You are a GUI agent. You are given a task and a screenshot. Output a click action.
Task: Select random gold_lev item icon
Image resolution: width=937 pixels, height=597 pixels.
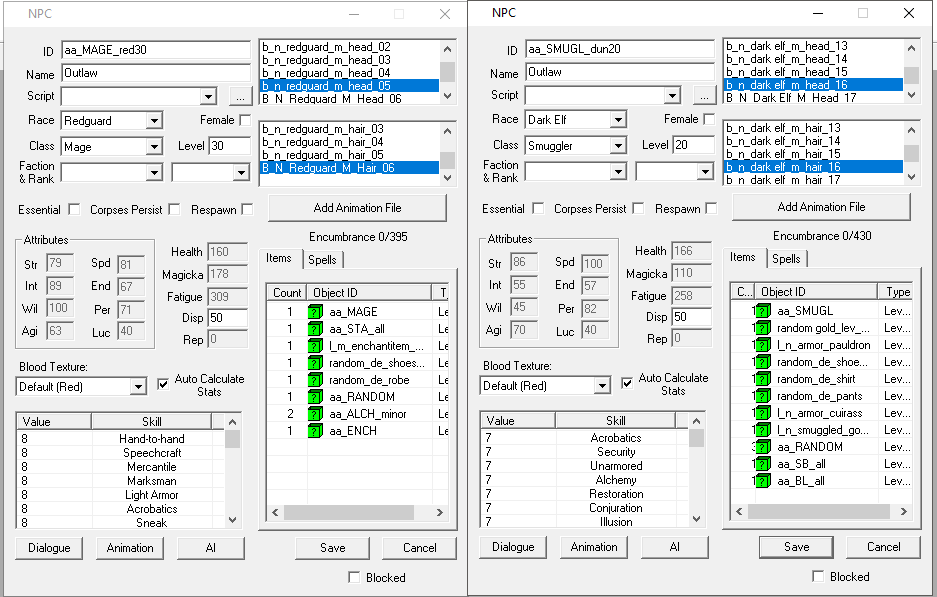pos(763,328)
